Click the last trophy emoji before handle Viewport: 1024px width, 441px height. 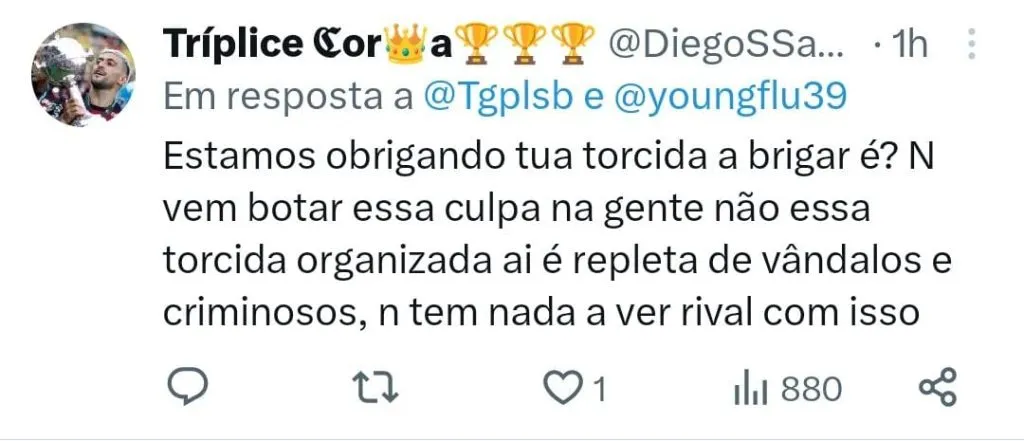572,43
